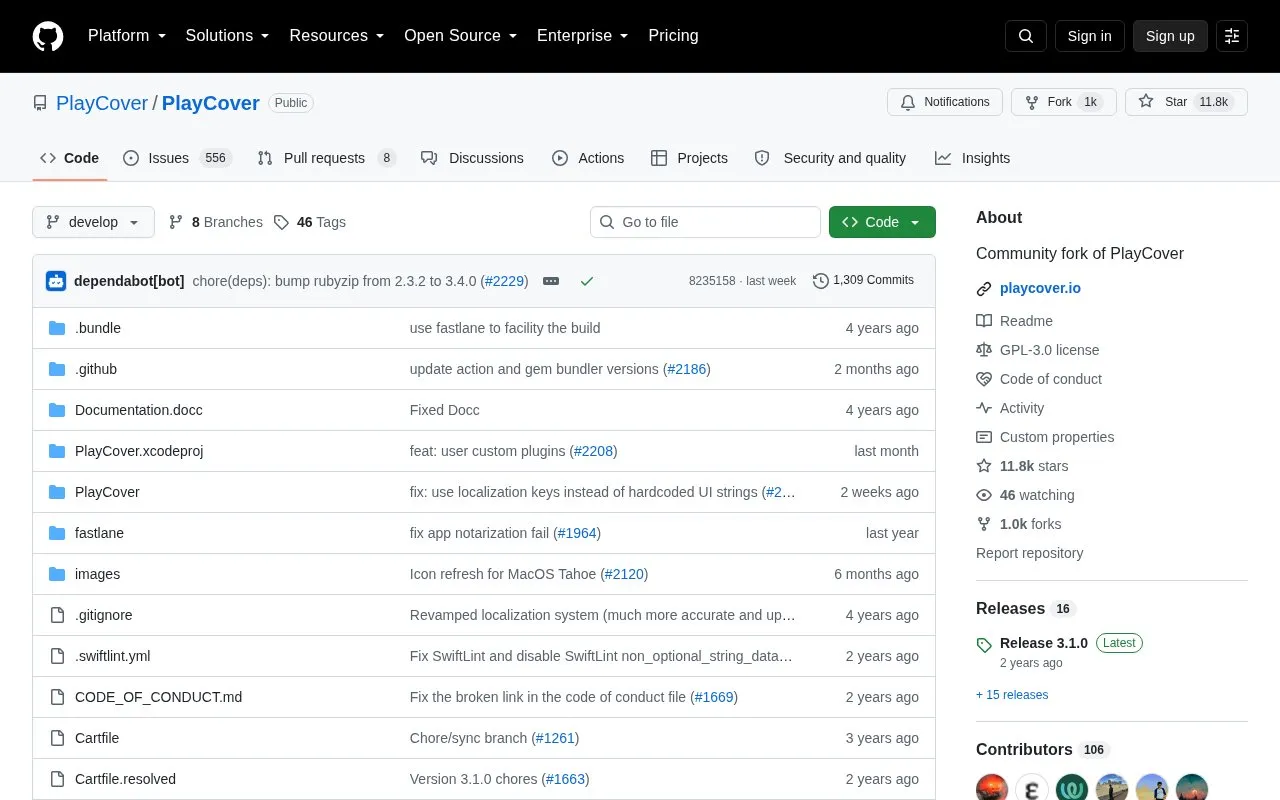Open the .bundle folder icon
Viewport: 1280px width, 800px height.
click(x=57, y=328)
